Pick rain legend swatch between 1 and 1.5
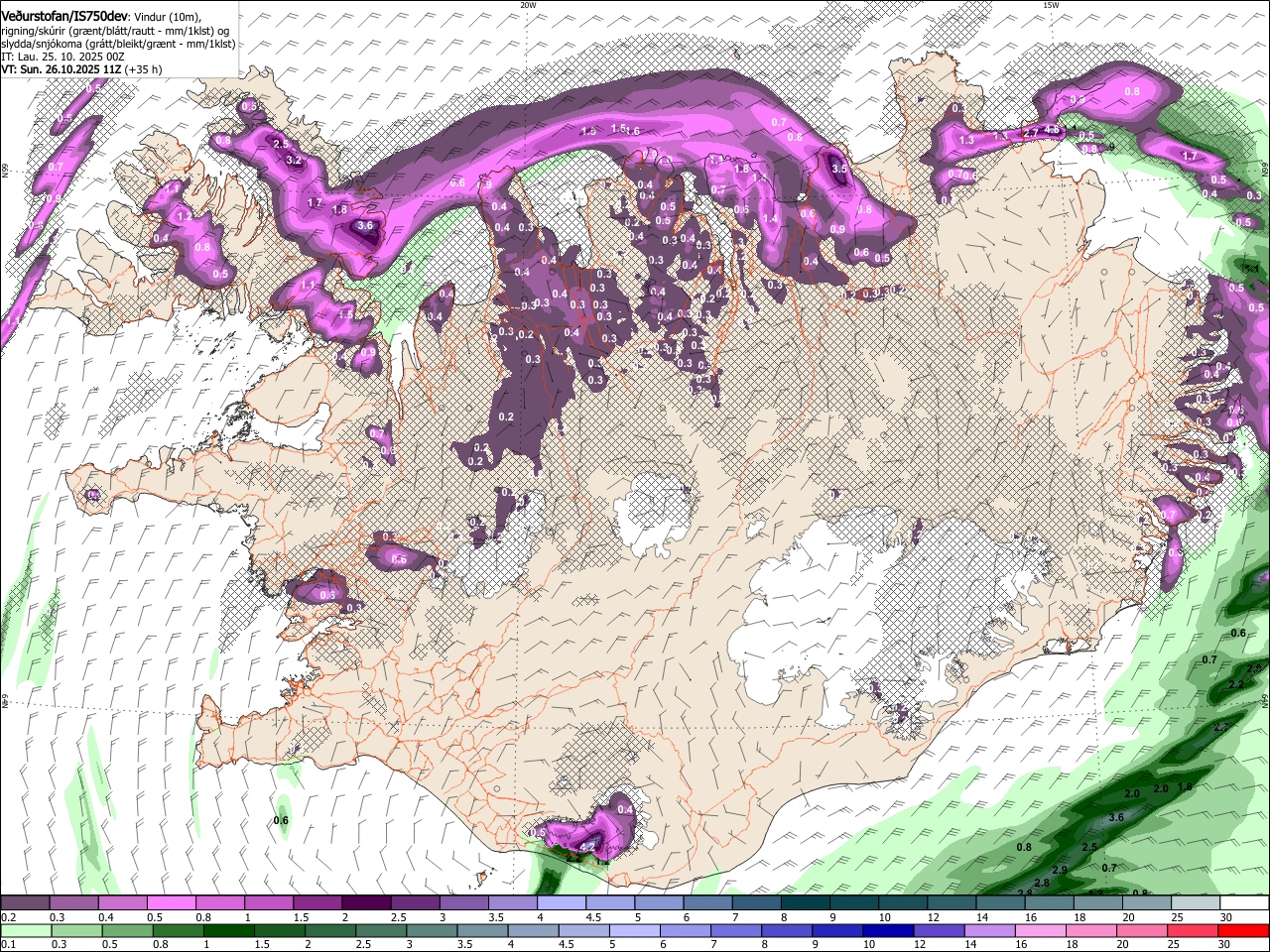 point(228,931)
